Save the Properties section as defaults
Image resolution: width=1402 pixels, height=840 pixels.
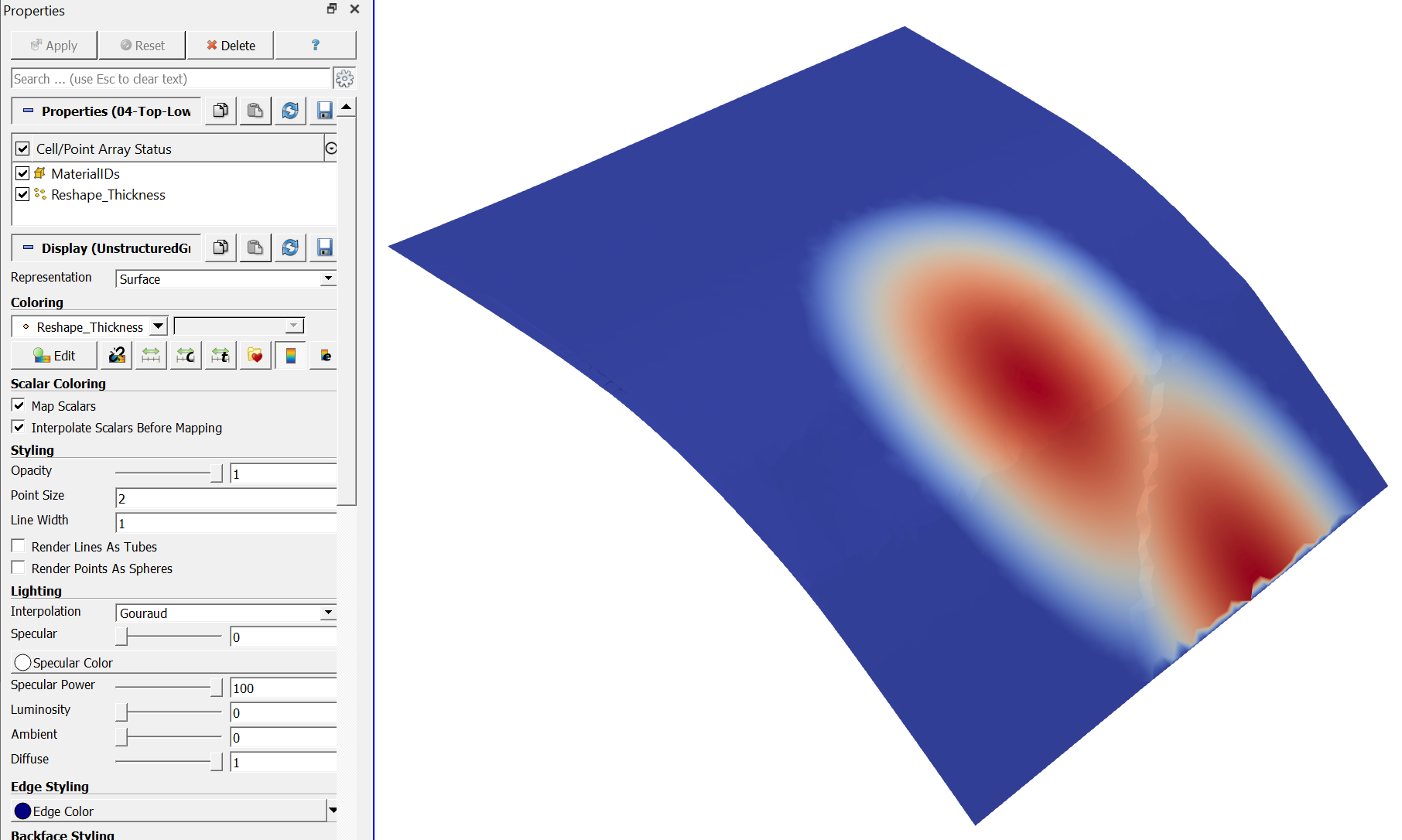[x=324, y=111]
